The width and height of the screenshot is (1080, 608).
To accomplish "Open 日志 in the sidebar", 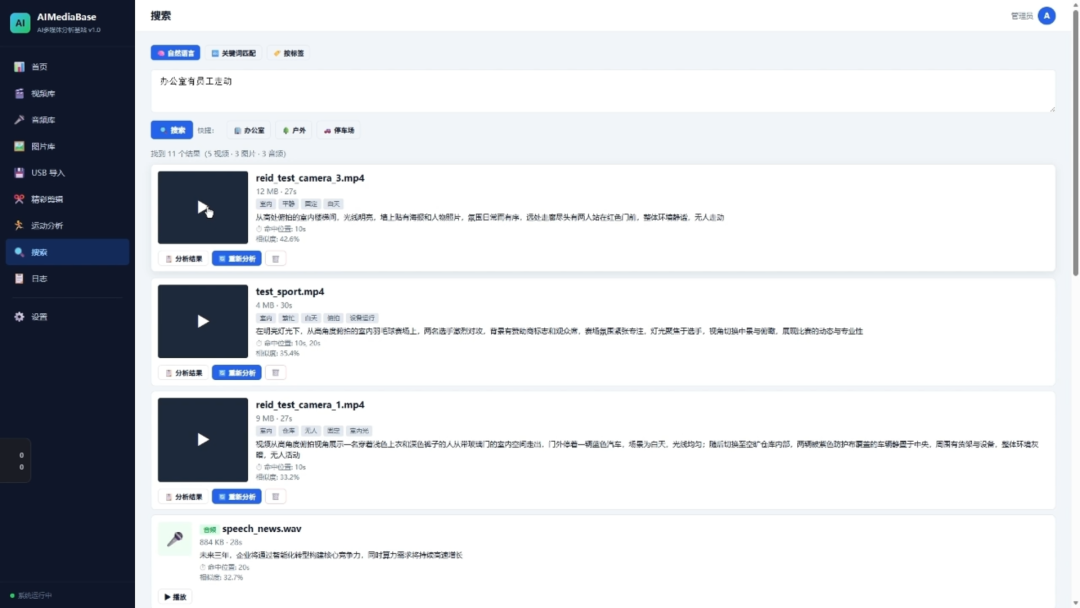I will [x=67, y=279].
